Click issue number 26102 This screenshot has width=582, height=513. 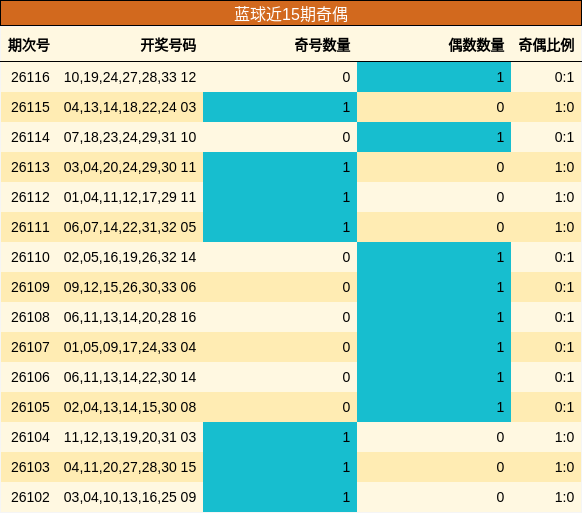[x=30, y=497]
